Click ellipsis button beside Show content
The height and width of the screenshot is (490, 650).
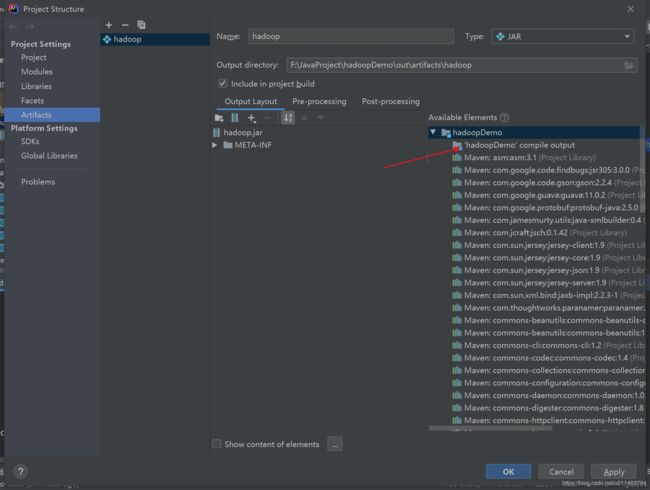[335, 444]
